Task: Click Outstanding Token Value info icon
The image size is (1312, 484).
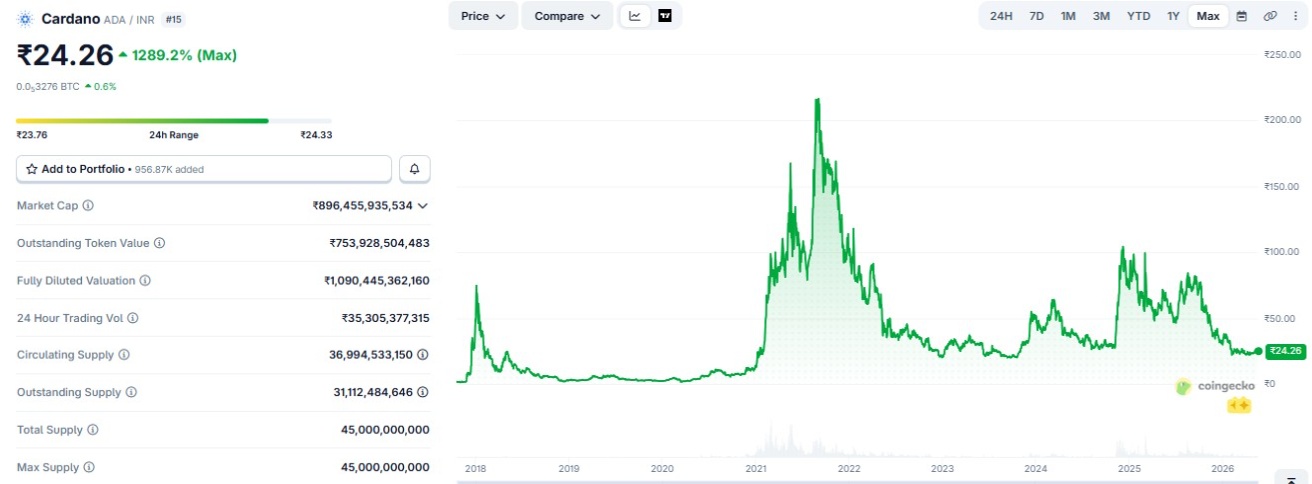Action: click(x=159, y=243)
